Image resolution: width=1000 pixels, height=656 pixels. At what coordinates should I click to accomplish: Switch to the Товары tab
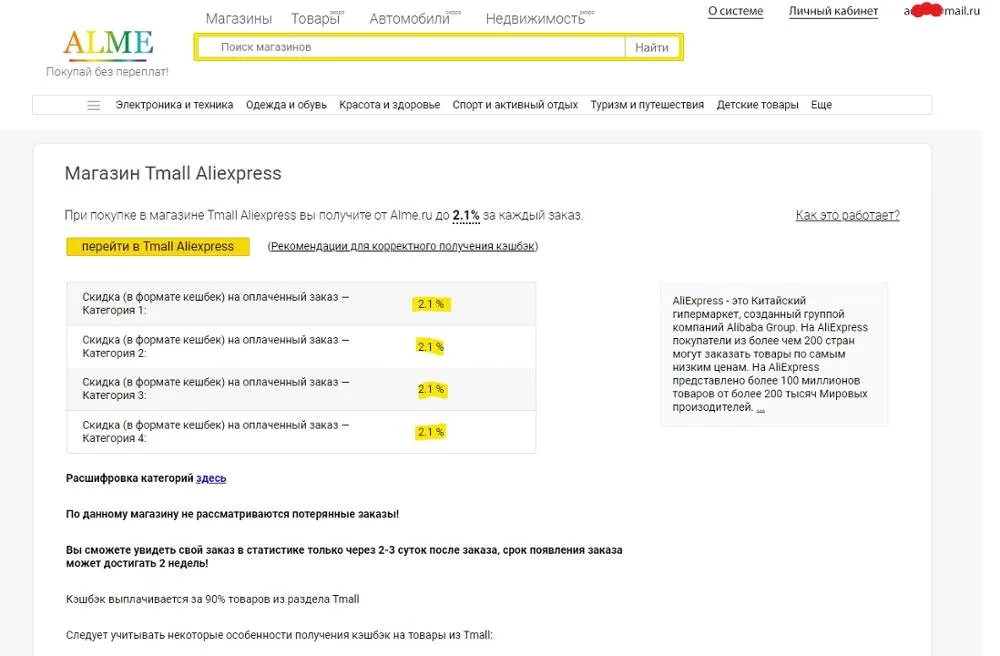(x=315, y=18)
